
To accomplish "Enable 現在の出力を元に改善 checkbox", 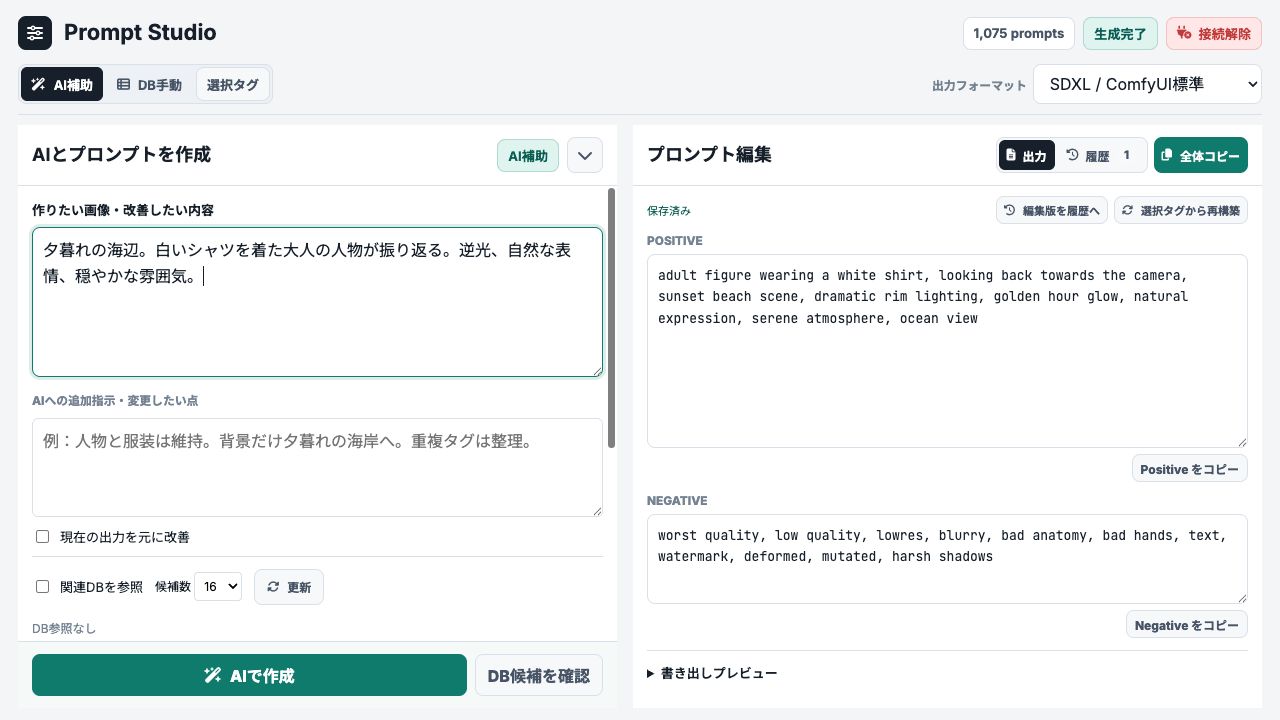I will click(42, 537).
